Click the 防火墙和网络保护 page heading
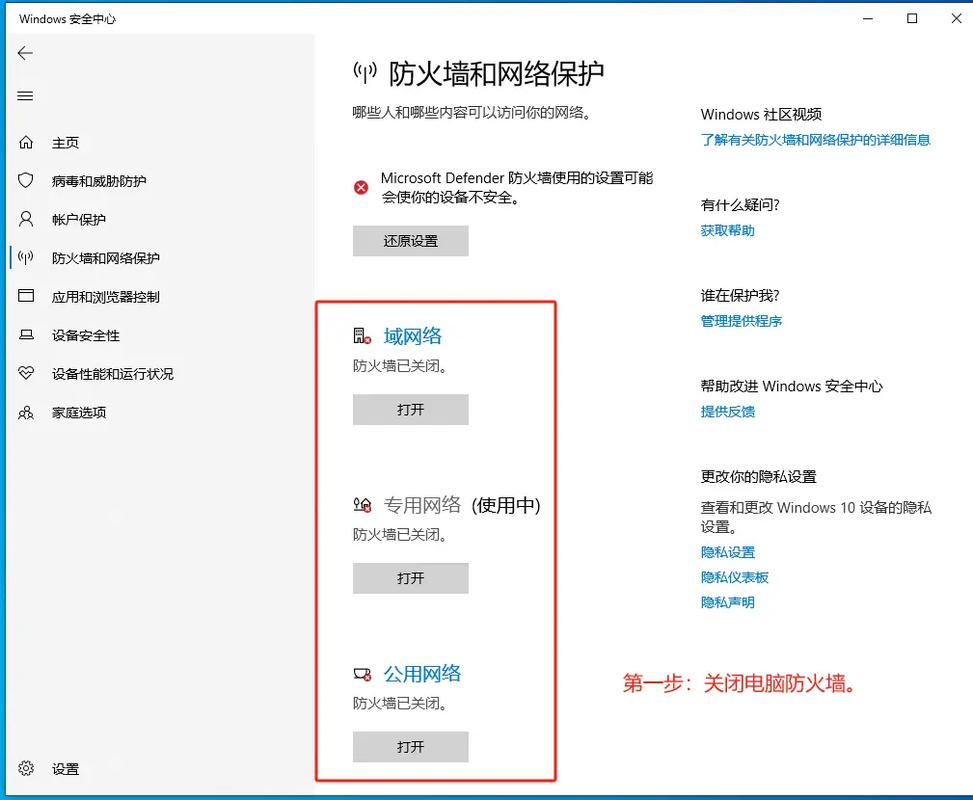Image resolution: width=973 pixels, height=800 pixels. [496, 74]
